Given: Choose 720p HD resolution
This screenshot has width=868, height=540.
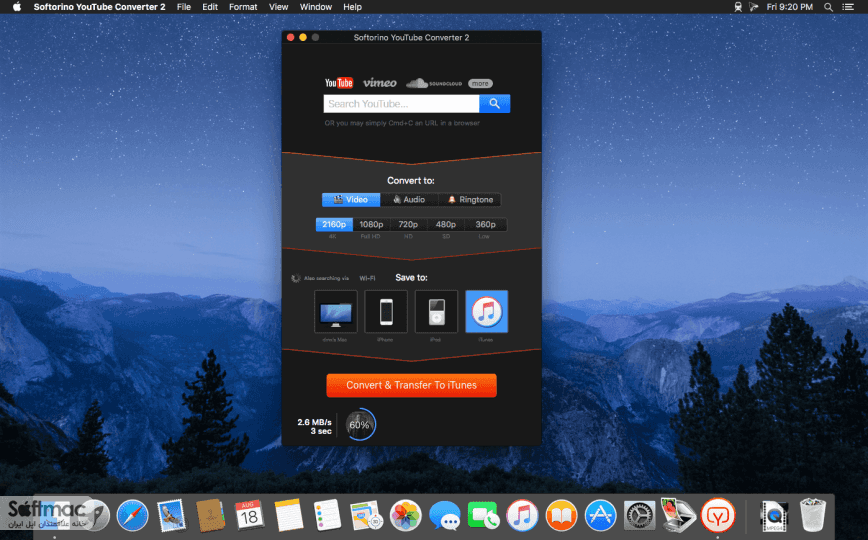Looking at the screenshot, I should (x=409, y=224).
